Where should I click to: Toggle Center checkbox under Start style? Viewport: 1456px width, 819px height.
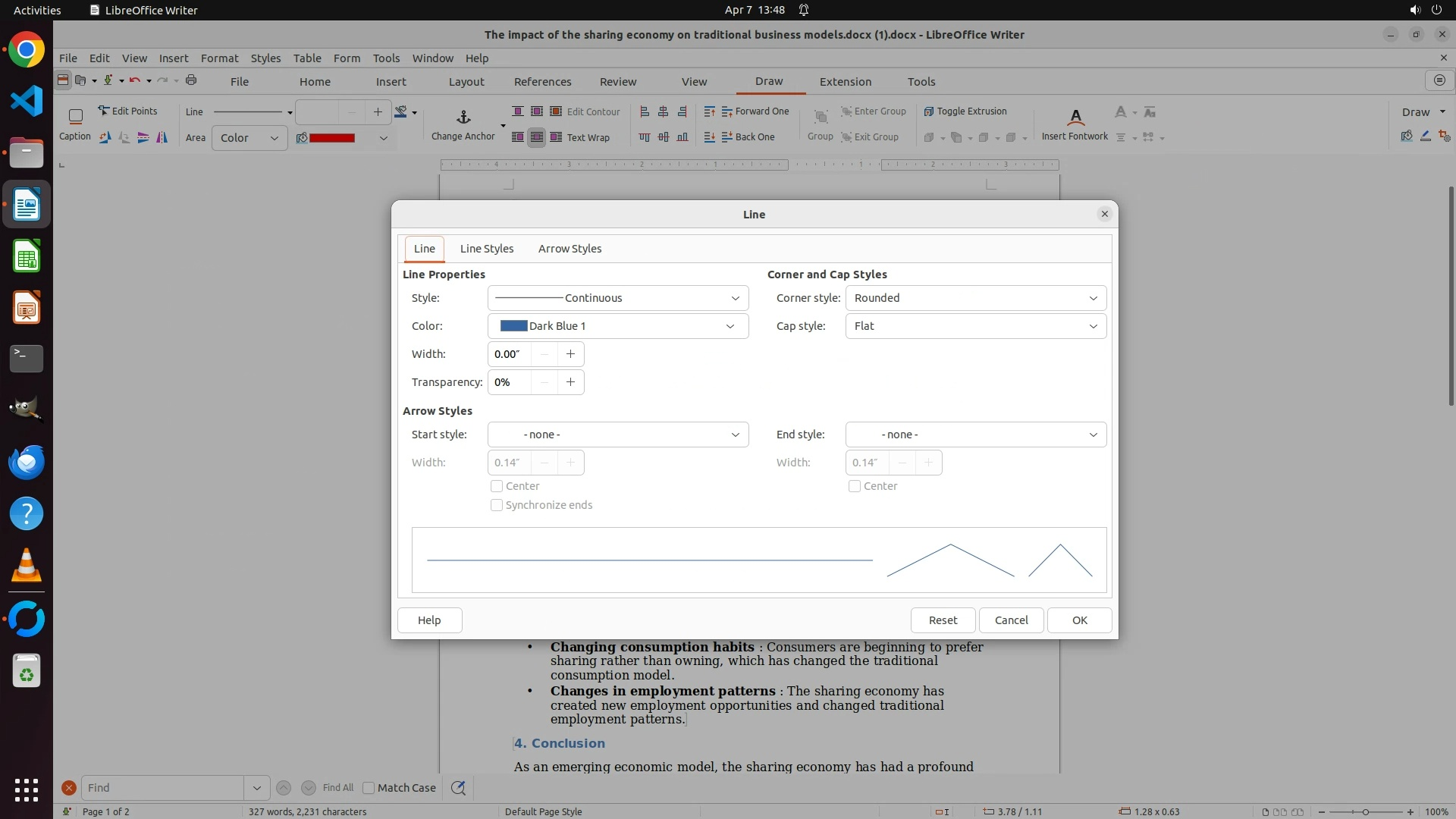497,486
